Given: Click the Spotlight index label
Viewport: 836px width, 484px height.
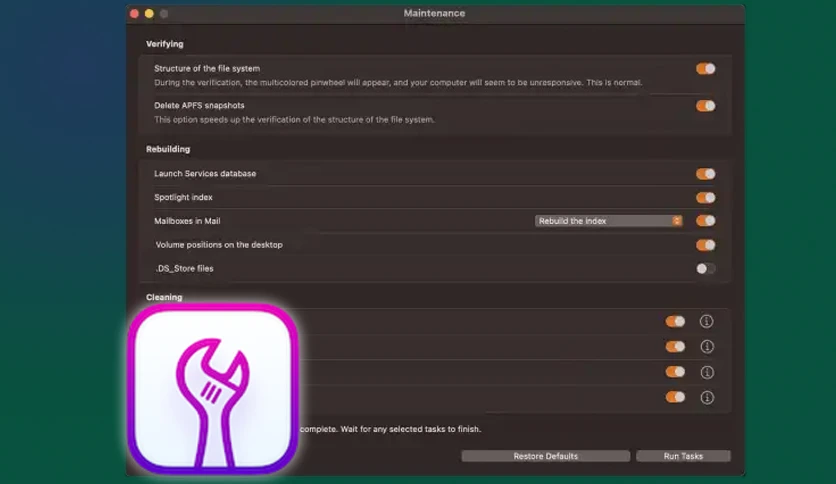Looking at the screenshot, I should pos(183,197).
